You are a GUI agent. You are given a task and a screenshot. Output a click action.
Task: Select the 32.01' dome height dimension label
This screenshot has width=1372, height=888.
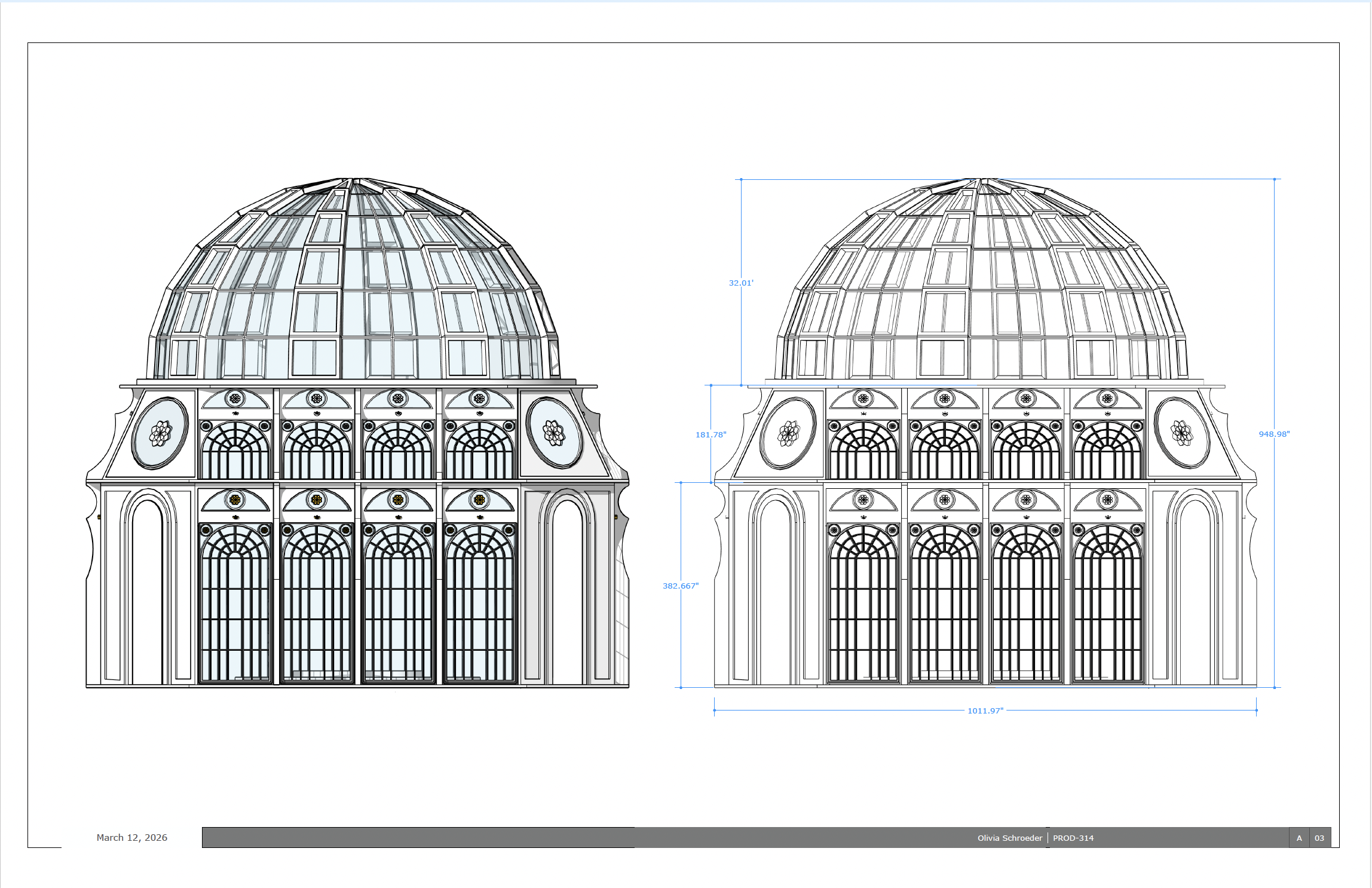(741, 283)
